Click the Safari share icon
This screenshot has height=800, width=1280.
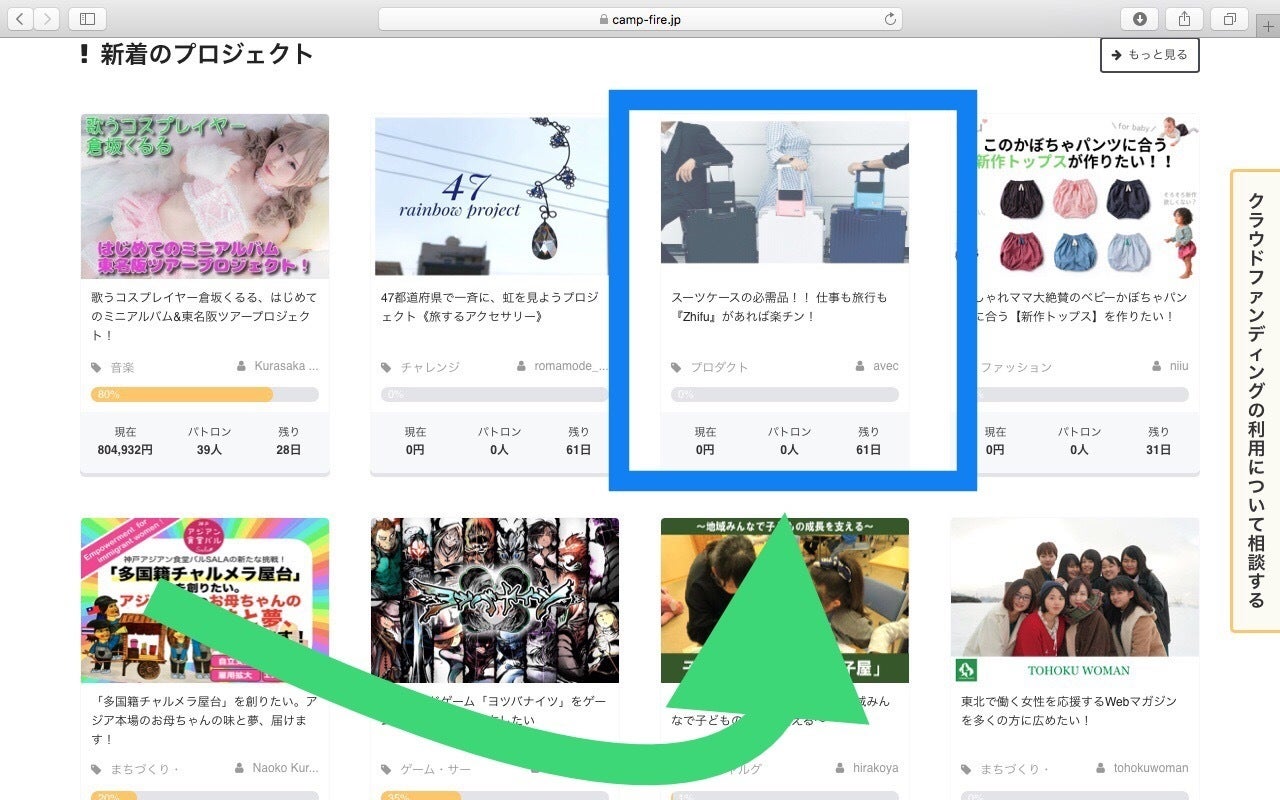point(1184,19)
